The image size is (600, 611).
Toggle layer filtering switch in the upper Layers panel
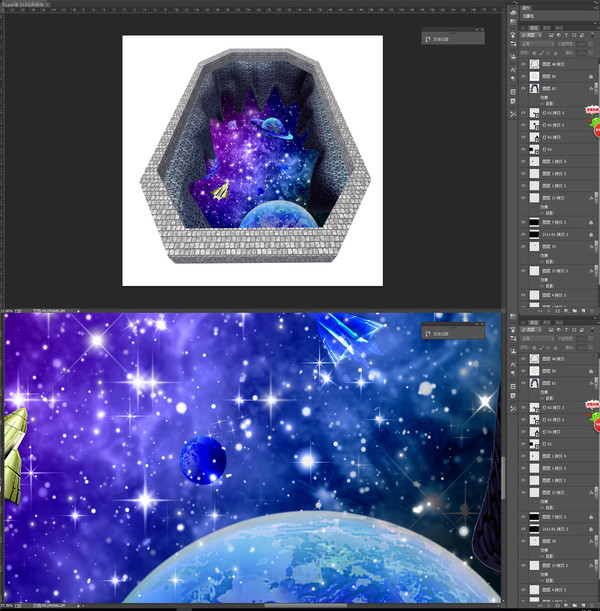(x=592, y=35)
